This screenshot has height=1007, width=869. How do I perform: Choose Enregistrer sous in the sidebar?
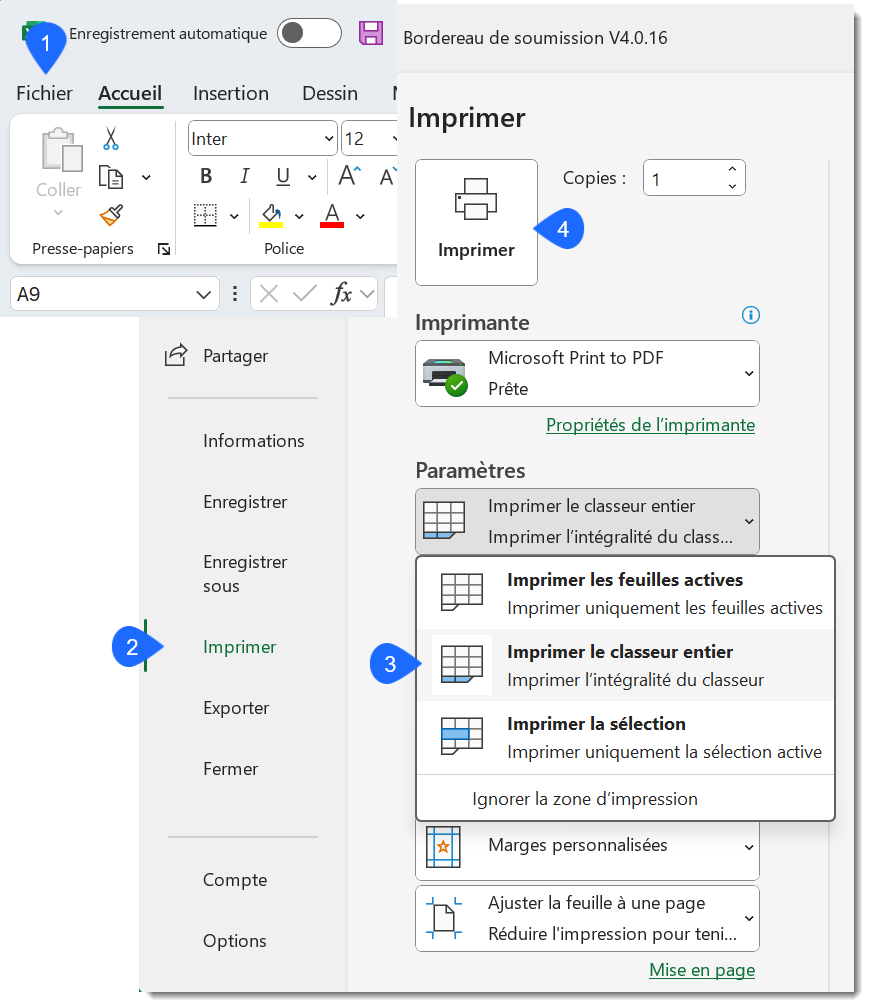pos(245,574)
